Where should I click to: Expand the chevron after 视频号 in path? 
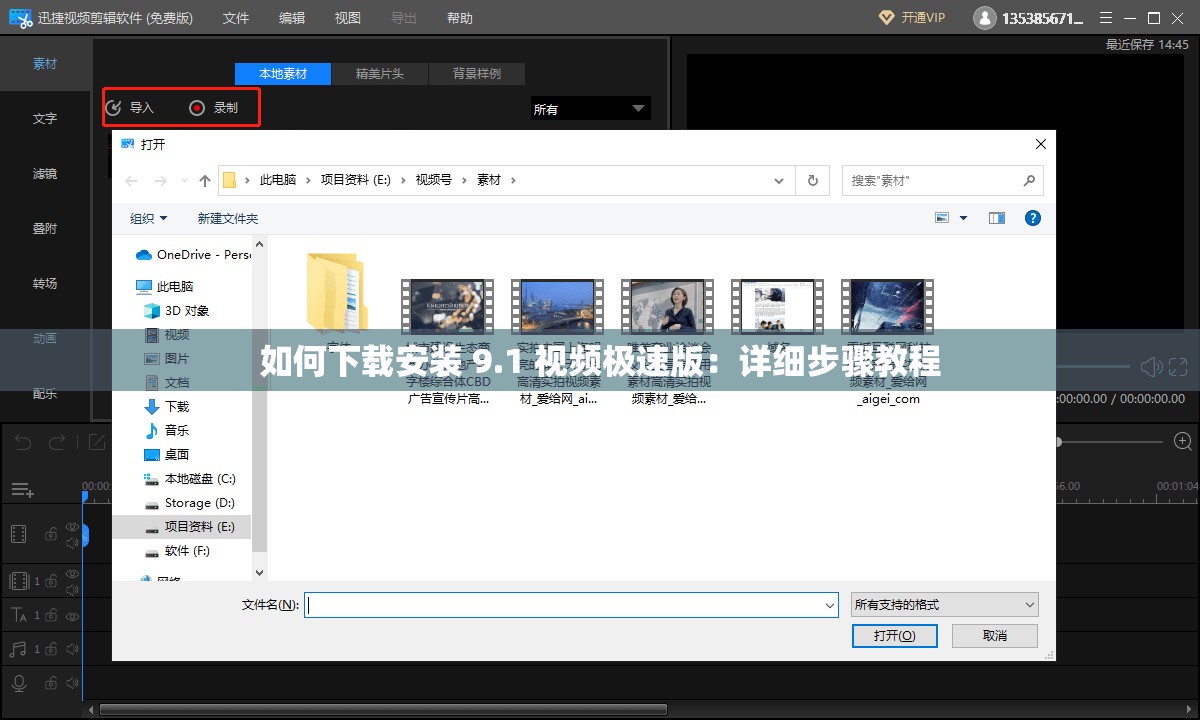464,181
